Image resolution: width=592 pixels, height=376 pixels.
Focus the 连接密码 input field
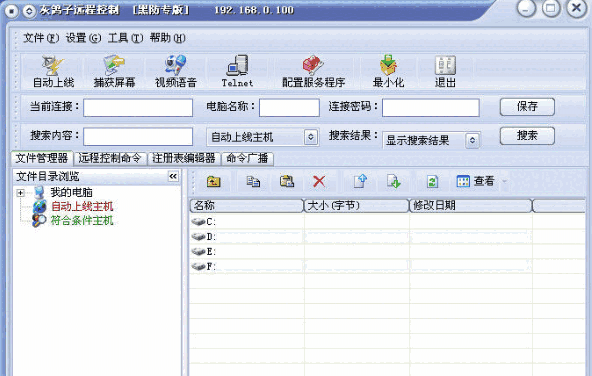pyautogui.click(x=431, y=108)
